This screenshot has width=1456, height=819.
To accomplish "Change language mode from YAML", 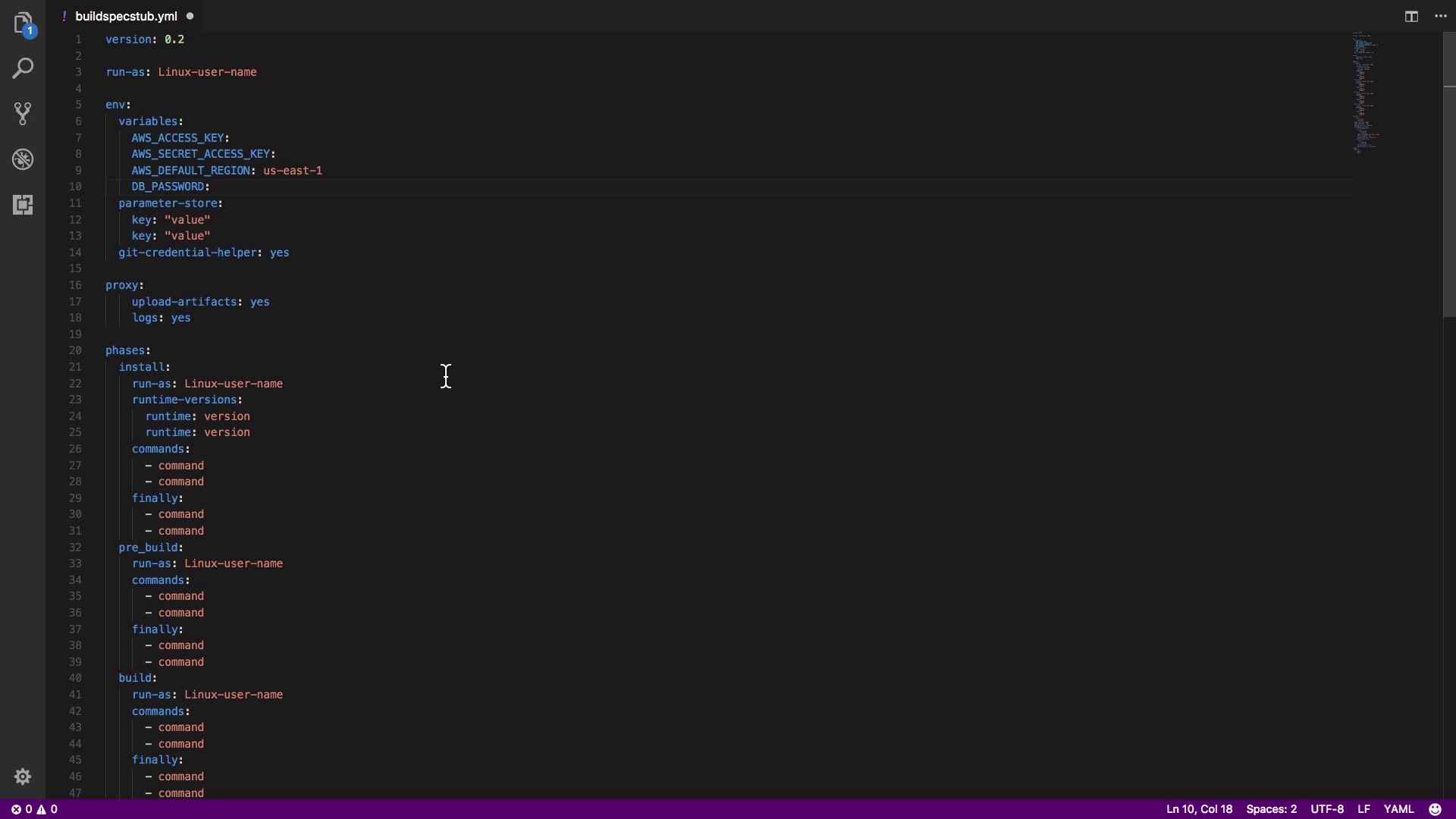I will click(1398, 809).
